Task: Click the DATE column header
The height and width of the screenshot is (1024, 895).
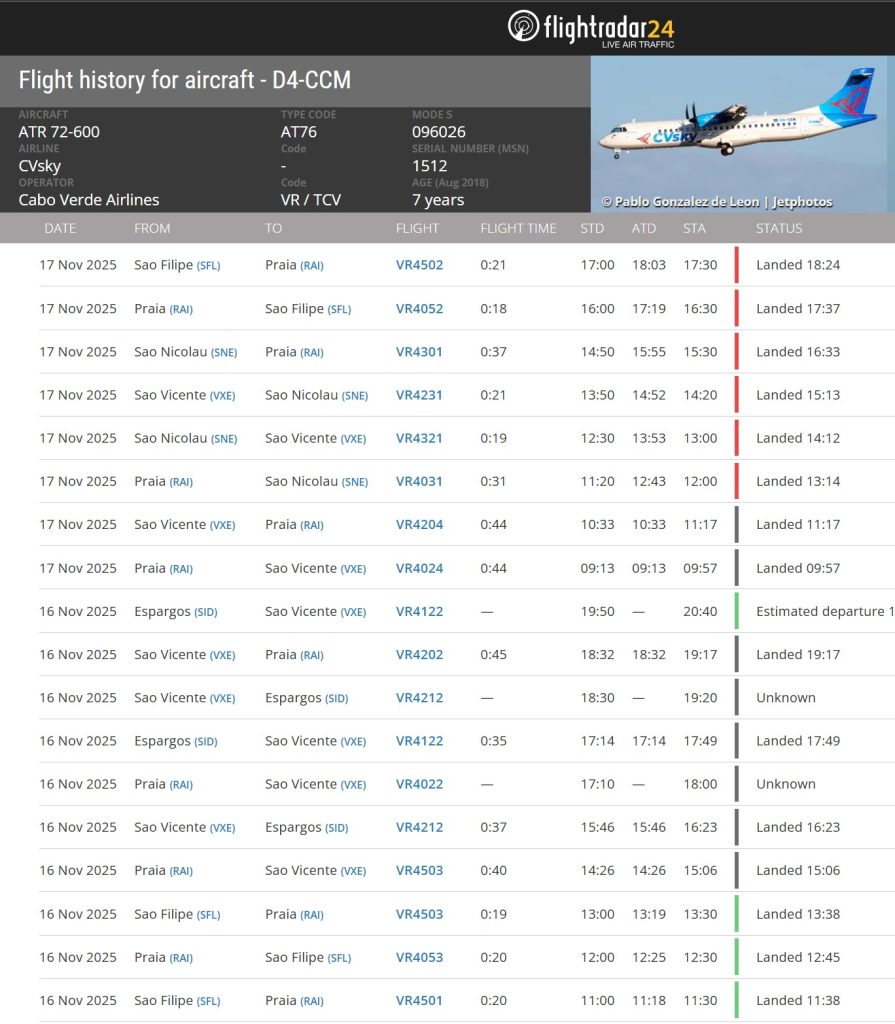Action: point(60,228)
